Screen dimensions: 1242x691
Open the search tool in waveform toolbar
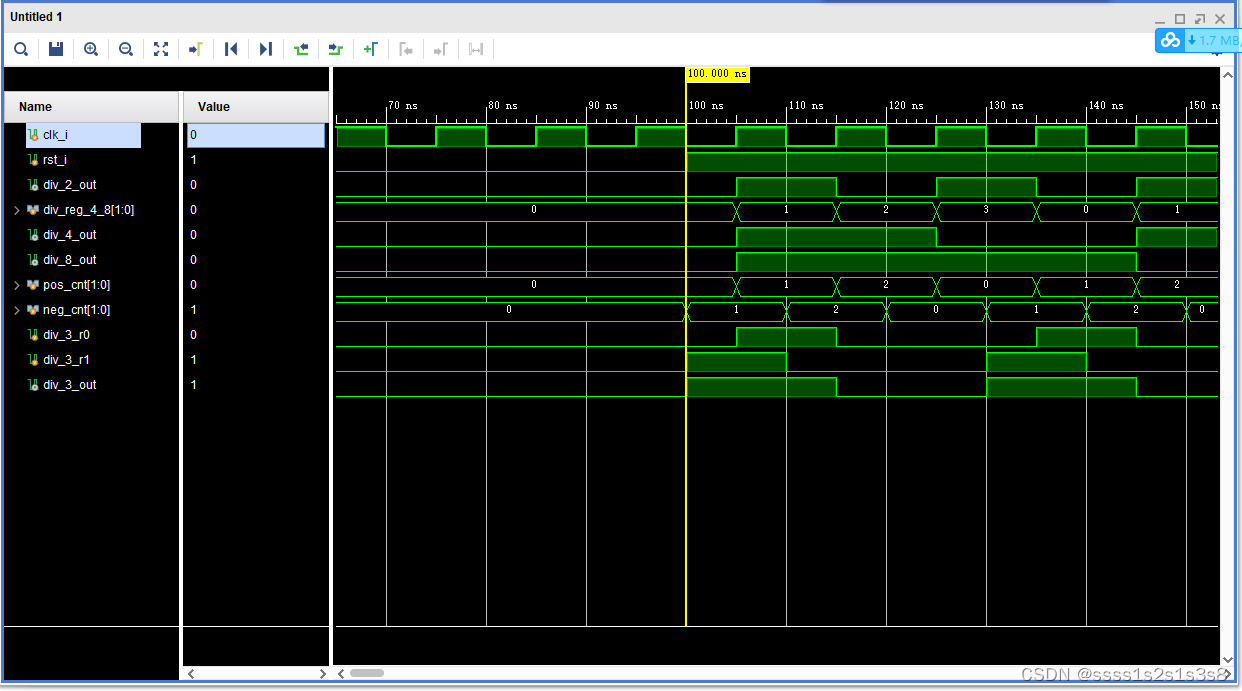(21, 49)
